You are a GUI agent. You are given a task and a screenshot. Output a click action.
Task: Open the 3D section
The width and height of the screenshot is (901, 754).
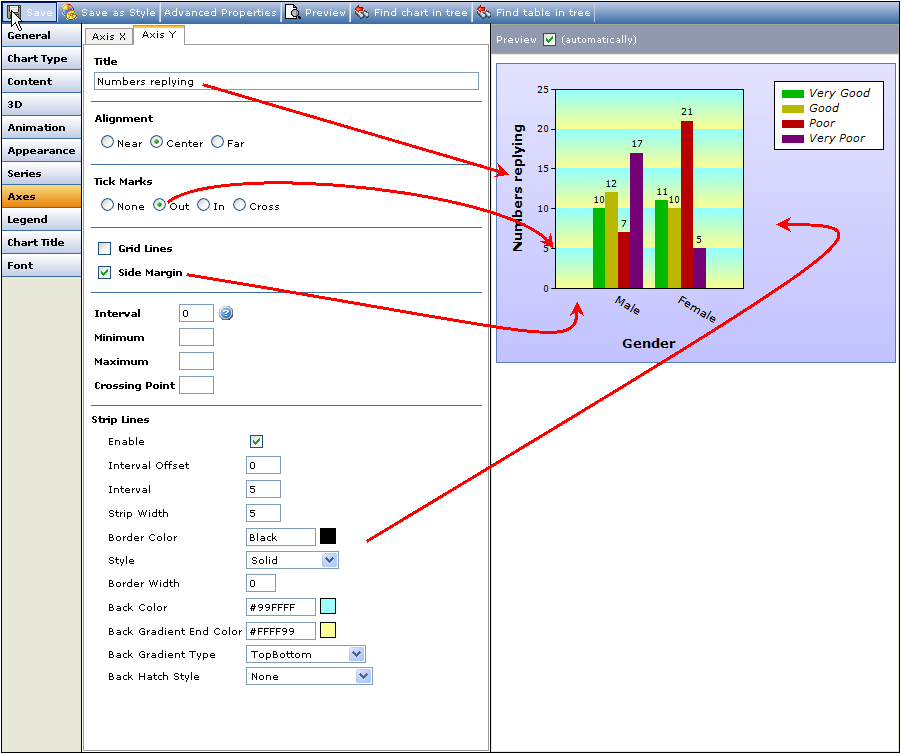[x=41, y=104]
